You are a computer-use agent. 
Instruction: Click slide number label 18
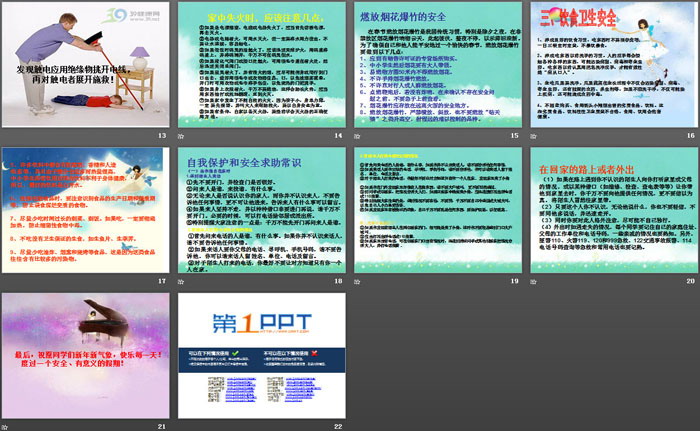338,281
